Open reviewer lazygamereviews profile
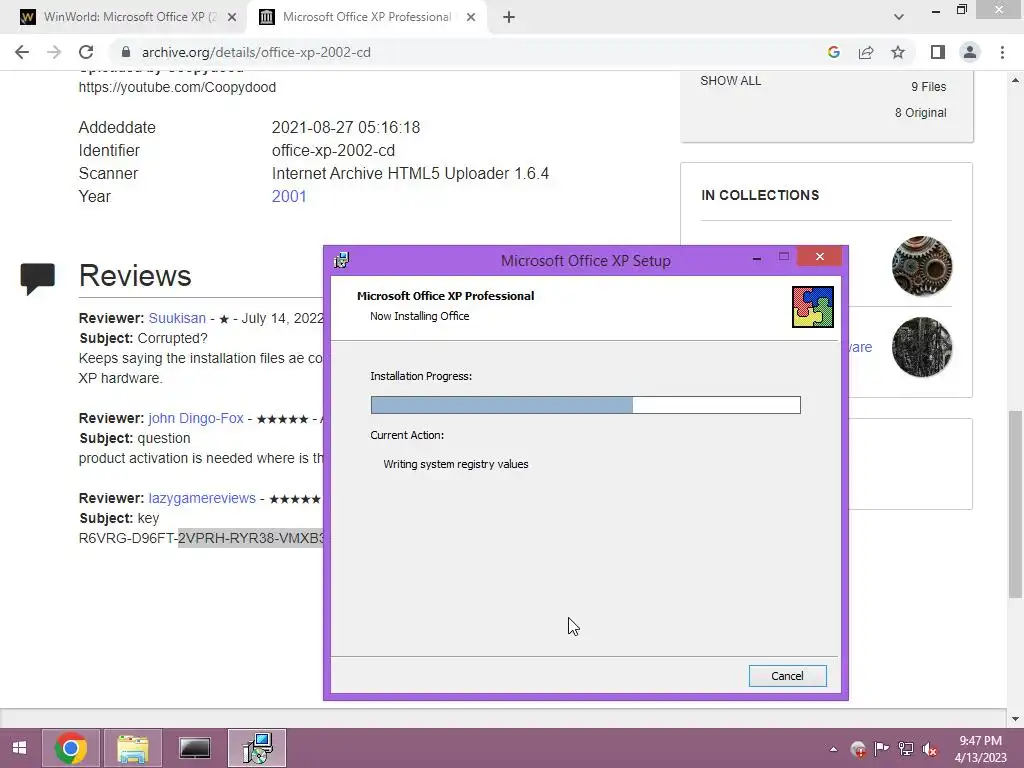 (202, 498)
